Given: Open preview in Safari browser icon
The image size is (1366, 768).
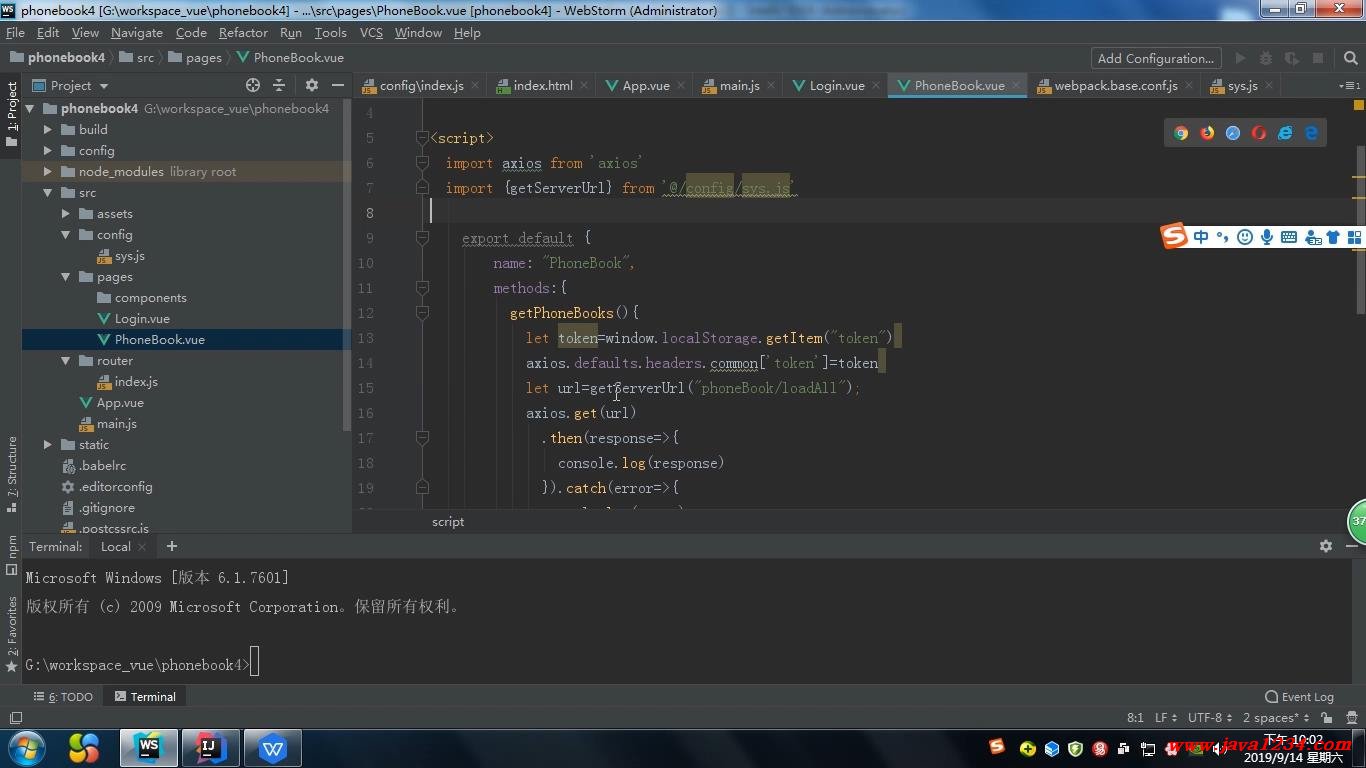Looking at the screenshot, I should click(1233, 133).
